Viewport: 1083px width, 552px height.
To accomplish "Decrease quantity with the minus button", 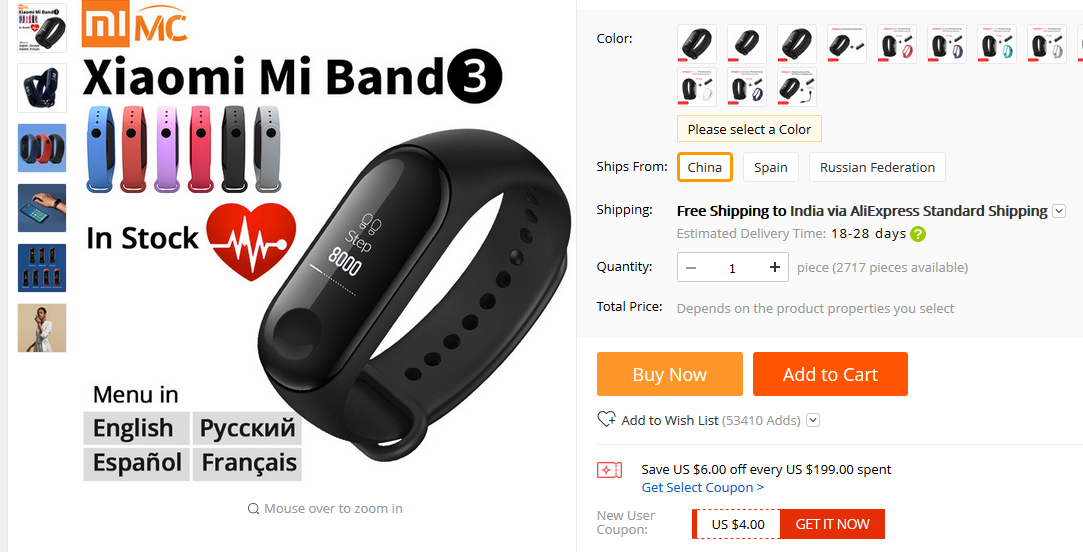I will tap(691, 267).
